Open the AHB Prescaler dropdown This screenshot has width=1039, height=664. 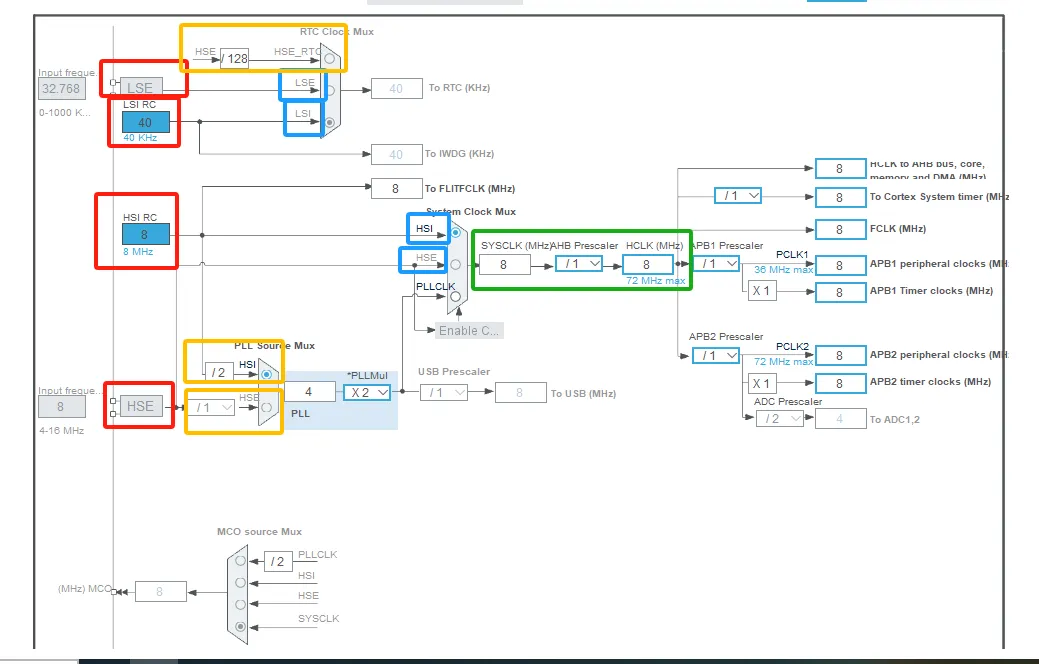(580, 264)
